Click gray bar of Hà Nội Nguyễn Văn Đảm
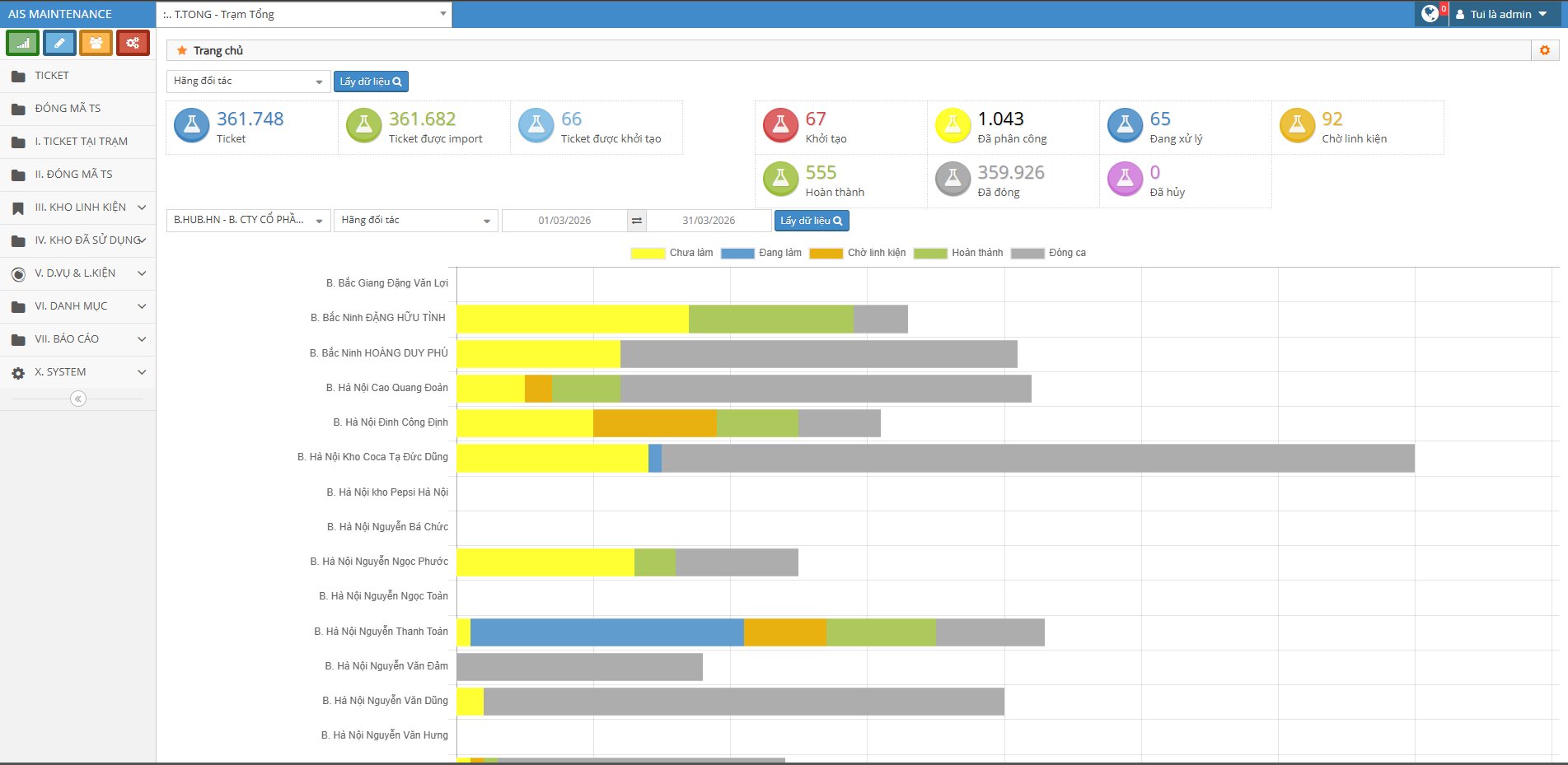This screenshot has width=1568, height=765. point(580,667)
